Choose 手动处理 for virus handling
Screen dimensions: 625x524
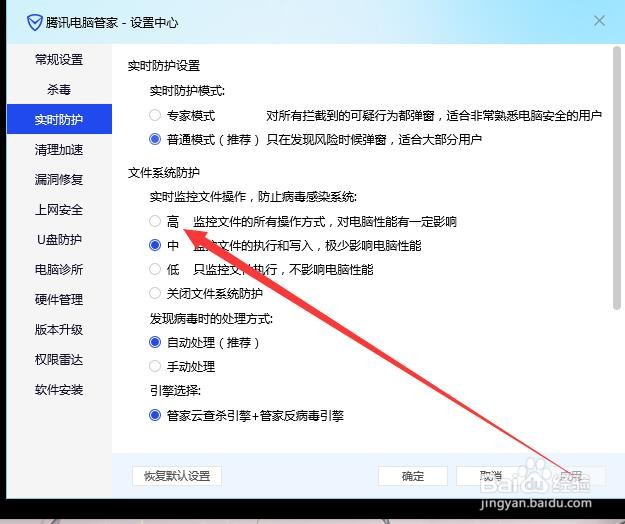click(x=155, y=366)
